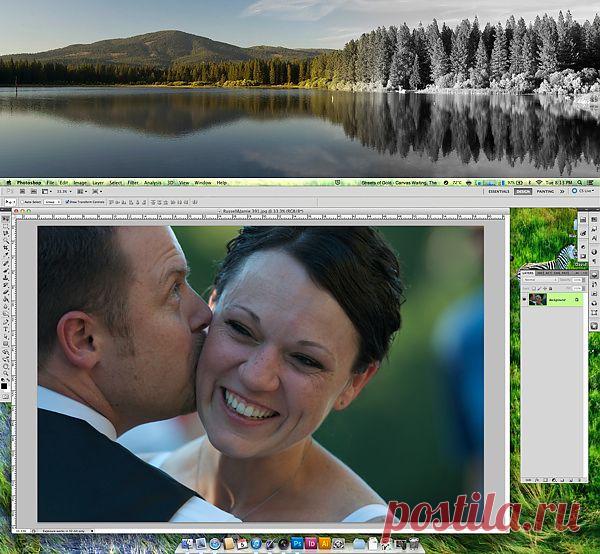Uncheck Show Transform Controls
Screen dimensions: 600x554
tap(67, 202)
